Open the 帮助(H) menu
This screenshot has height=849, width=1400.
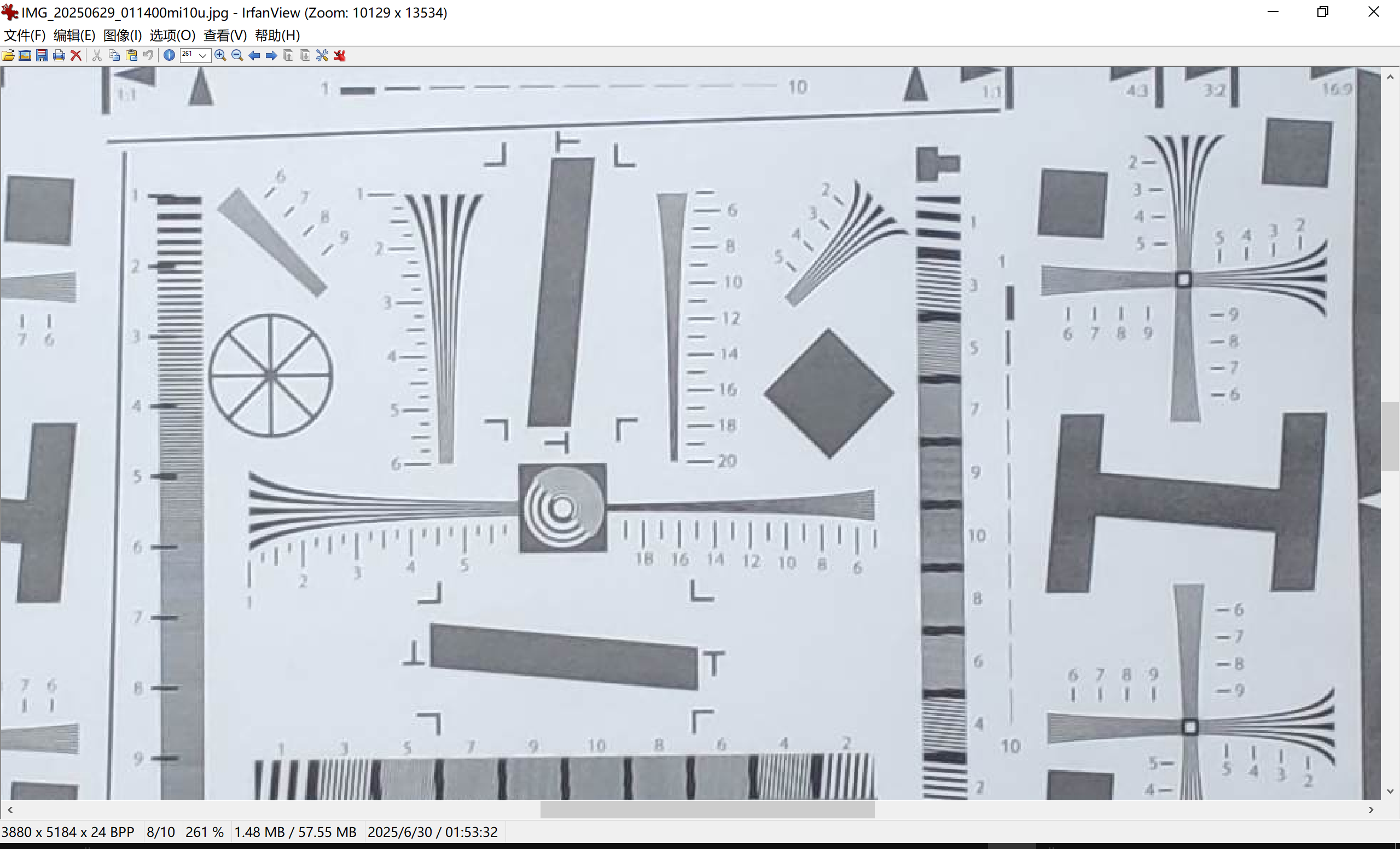point(277,35)
